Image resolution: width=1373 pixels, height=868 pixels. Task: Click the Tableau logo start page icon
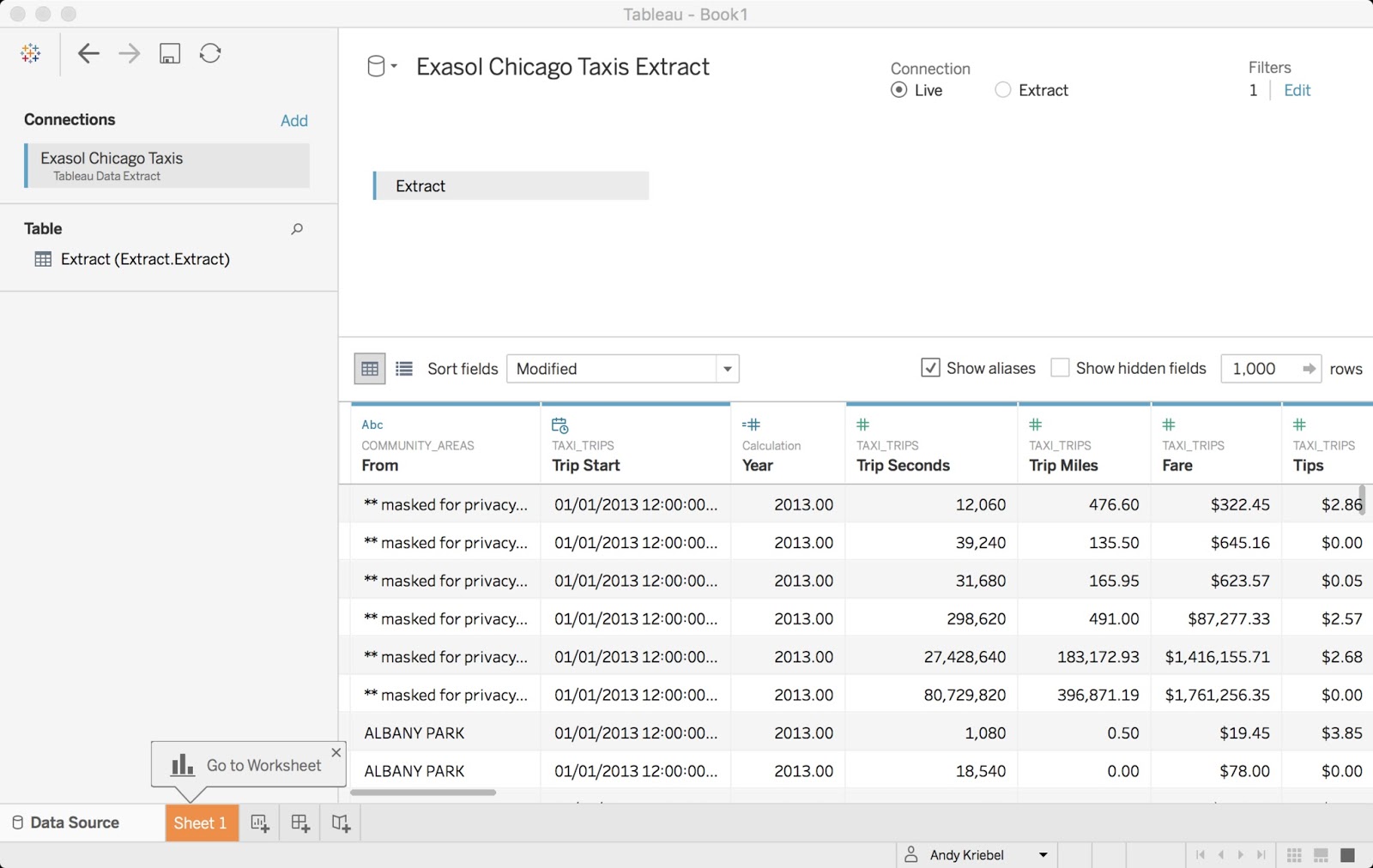[x=31, y=53]
